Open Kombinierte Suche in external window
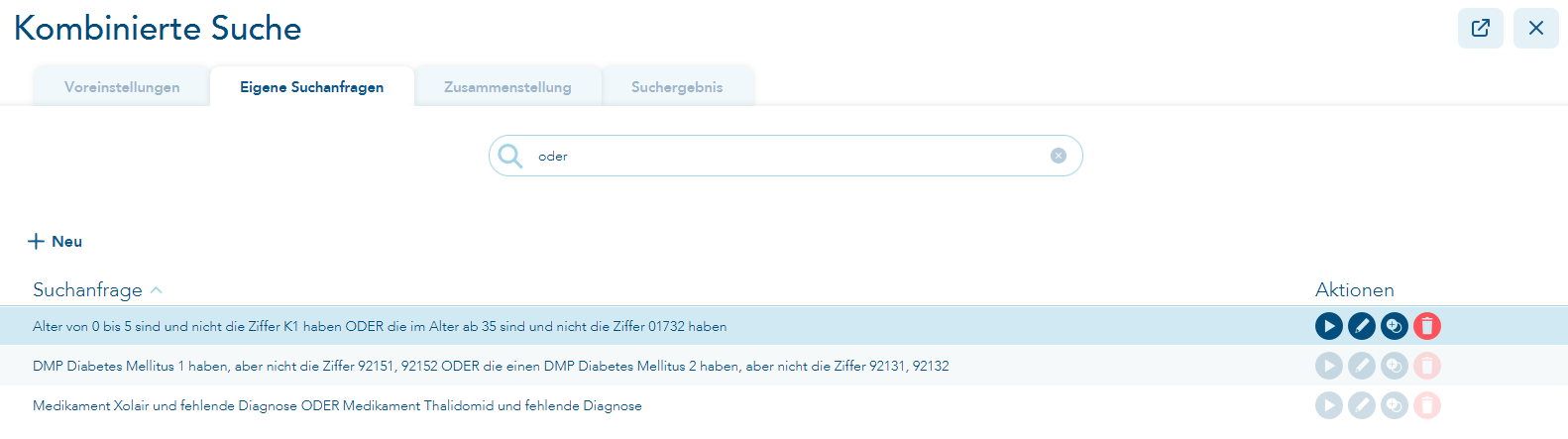The image size is (1568, 439). click(x=1481, y=28)
